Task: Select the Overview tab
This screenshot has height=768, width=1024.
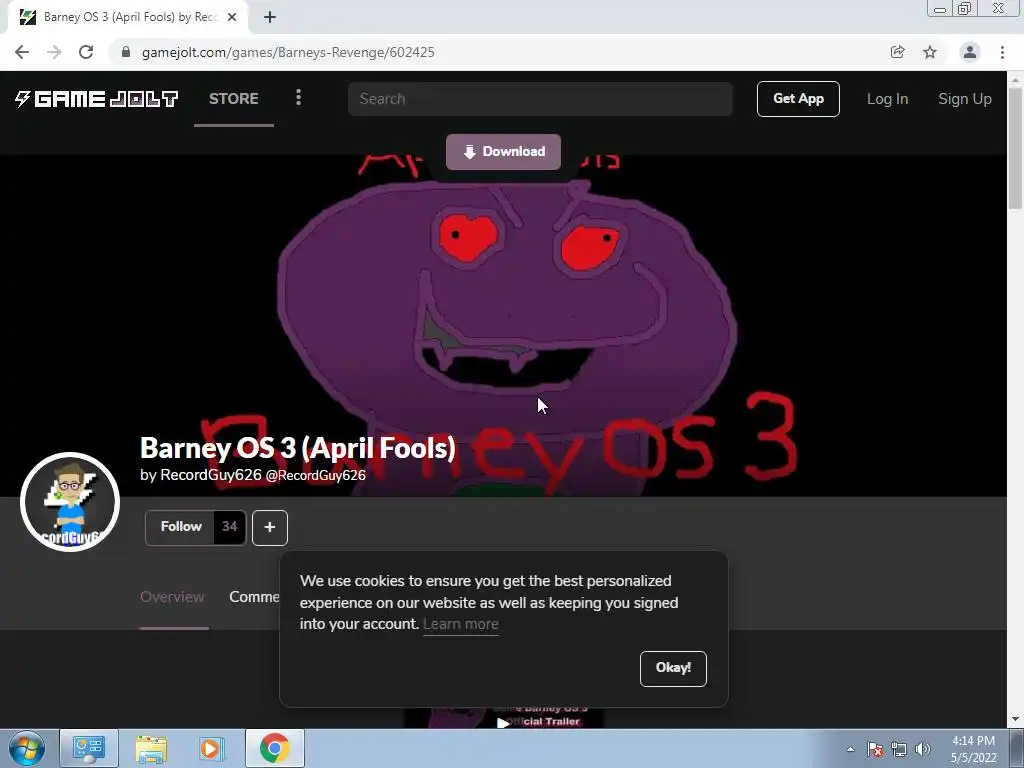Action: pos(172,597)
